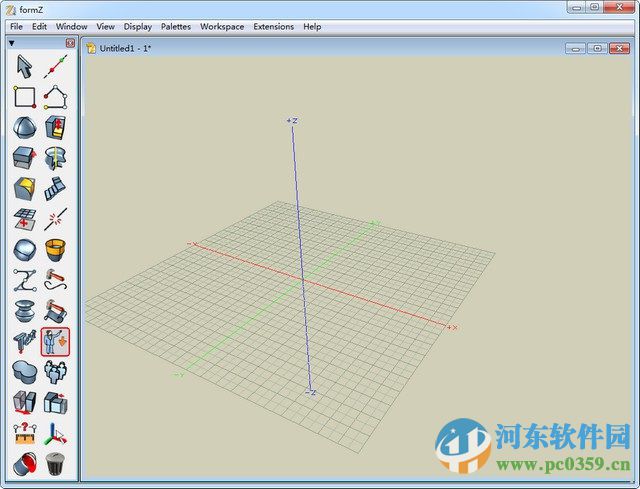The image size is (640, 489).
Task: Activate the Hammer curve edit tool
Action: [56, 280]
